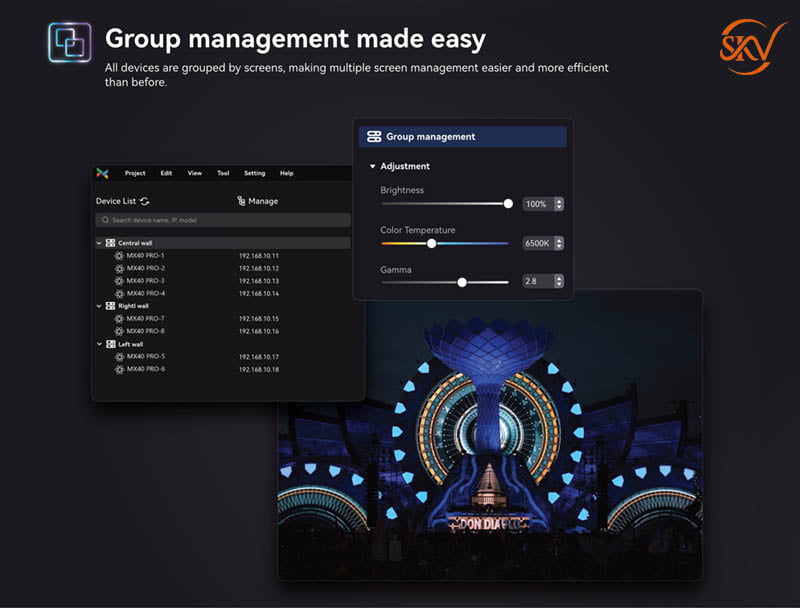Open the Project menu

coord(135,173)
